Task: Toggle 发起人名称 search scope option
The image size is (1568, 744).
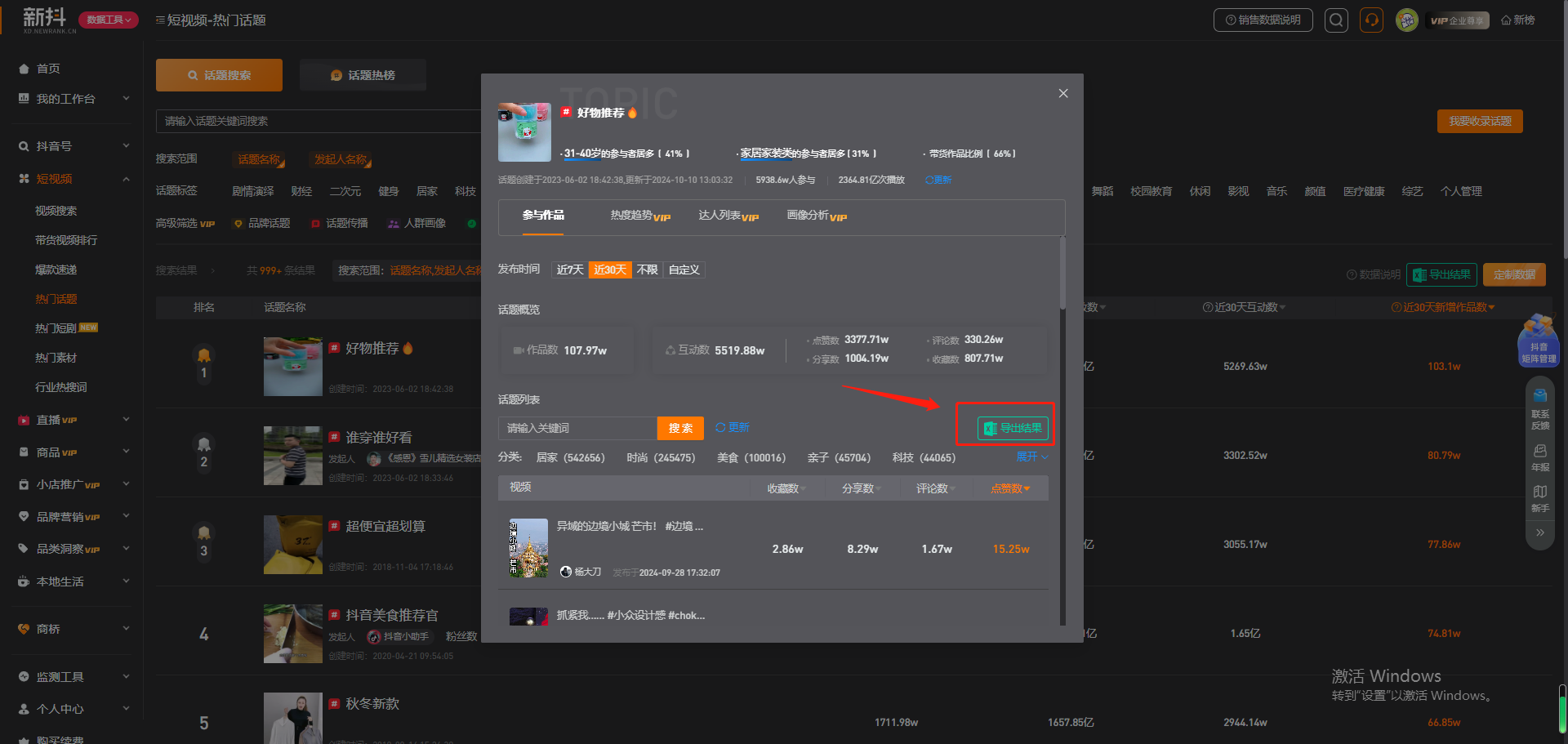Action: coord(341,159)
